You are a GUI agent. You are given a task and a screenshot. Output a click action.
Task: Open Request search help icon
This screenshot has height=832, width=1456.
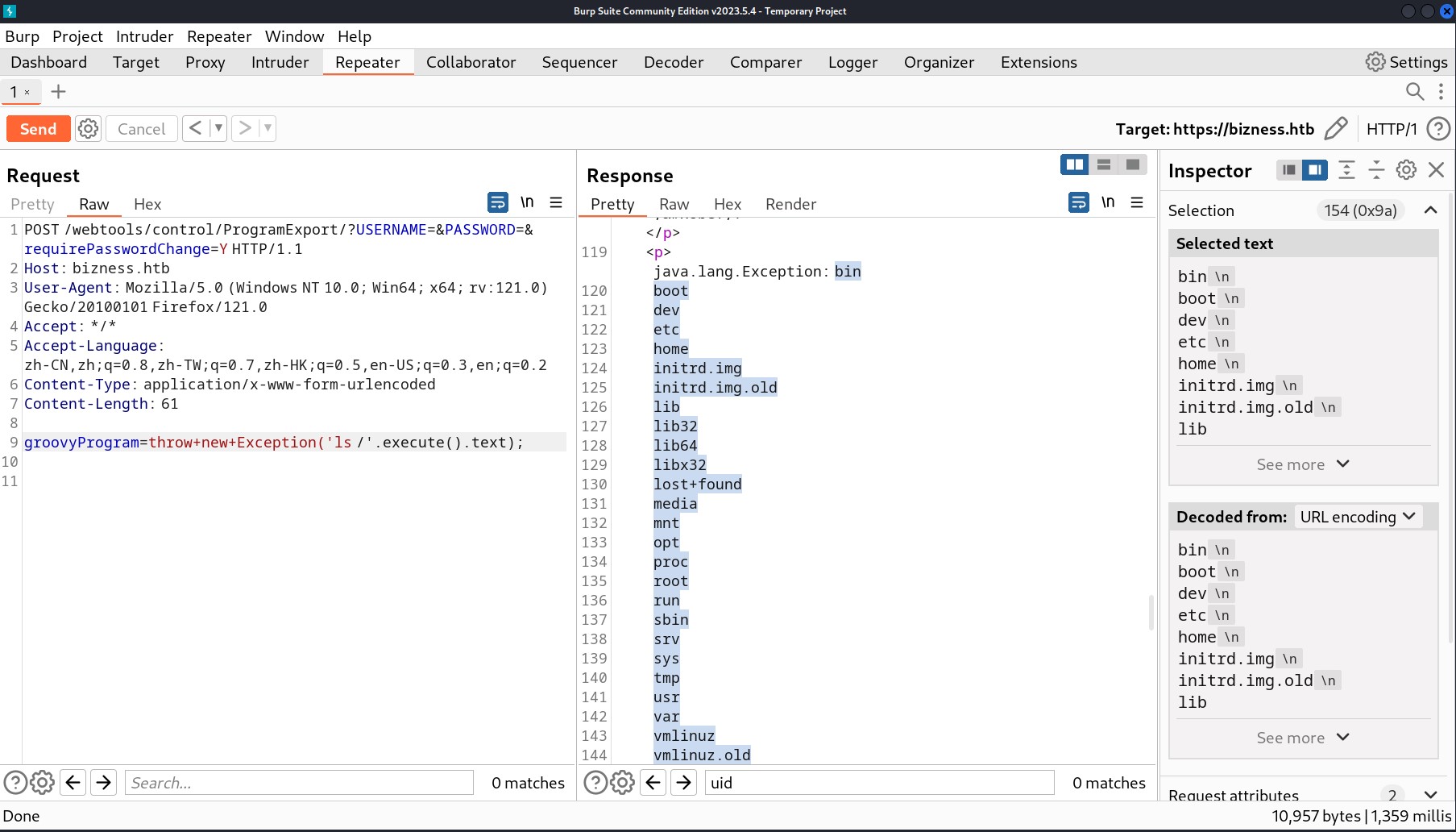coord(15,783)
